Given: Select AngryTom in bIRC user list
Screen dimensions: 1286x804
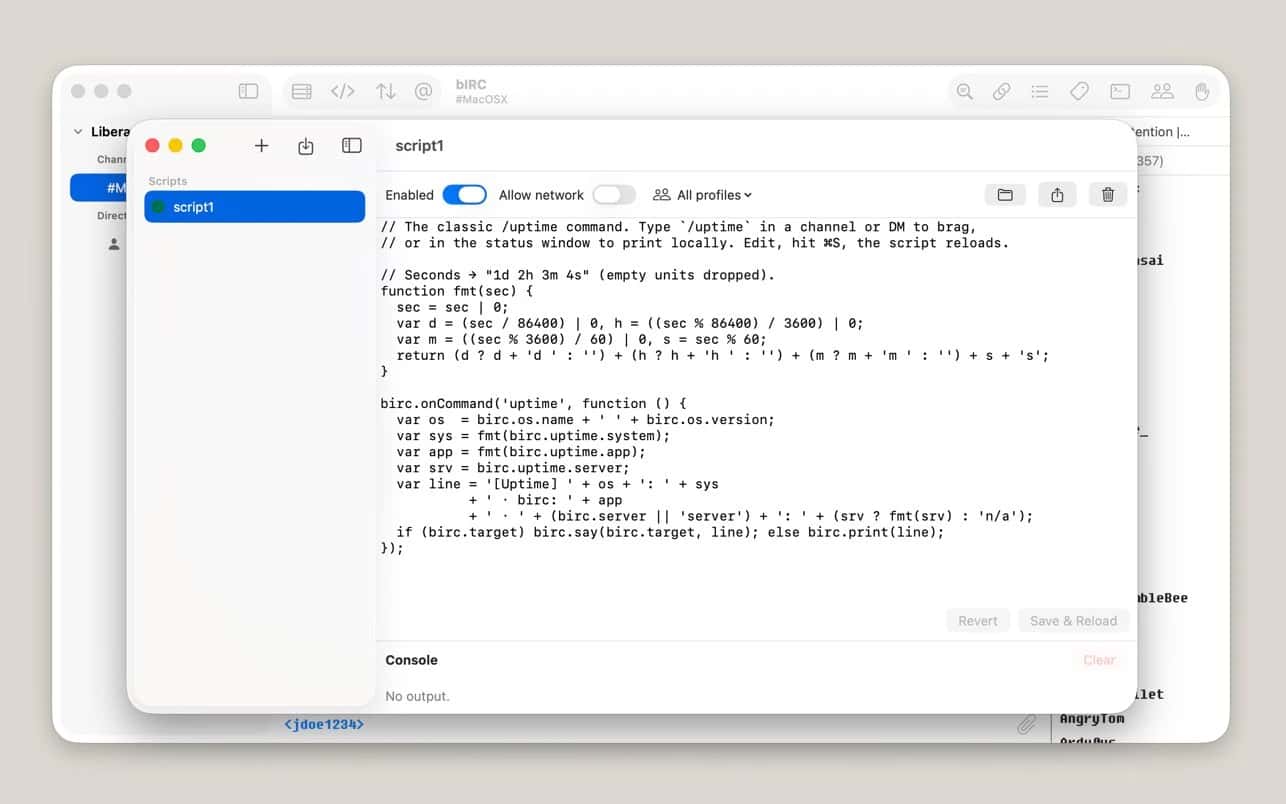Looking at the screenshot, I should coord(1092,719).
